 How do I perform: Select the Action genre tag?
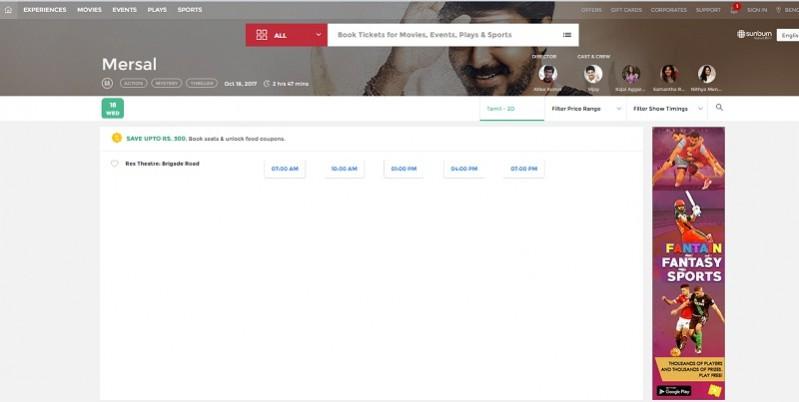click(134, 83)
